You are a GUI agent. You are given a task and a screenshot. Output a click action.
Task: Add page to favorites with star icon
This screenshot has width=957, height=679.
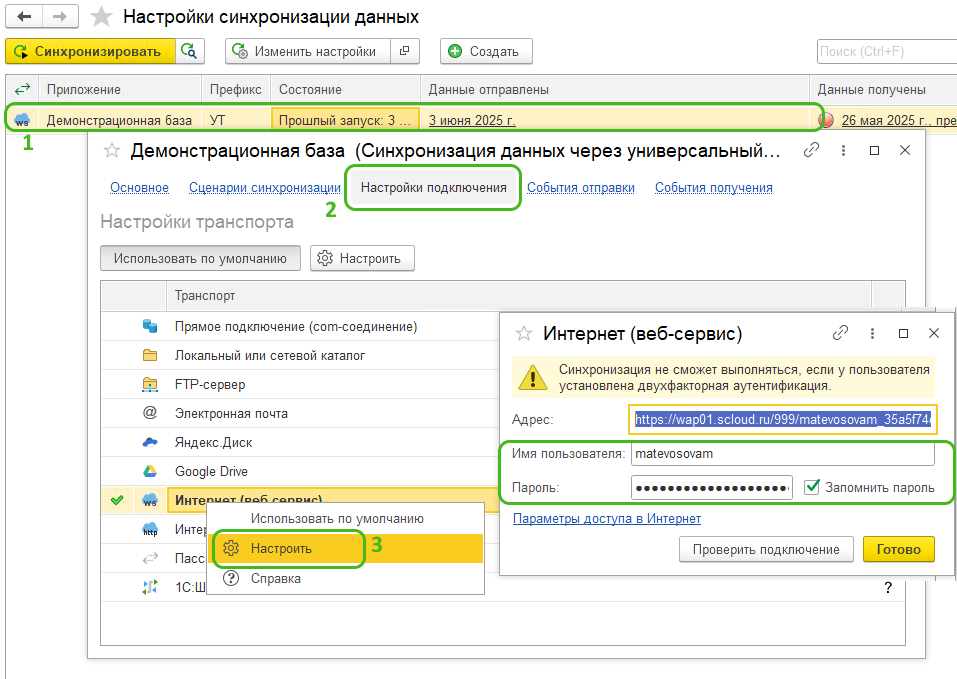[x=100, y=17]
